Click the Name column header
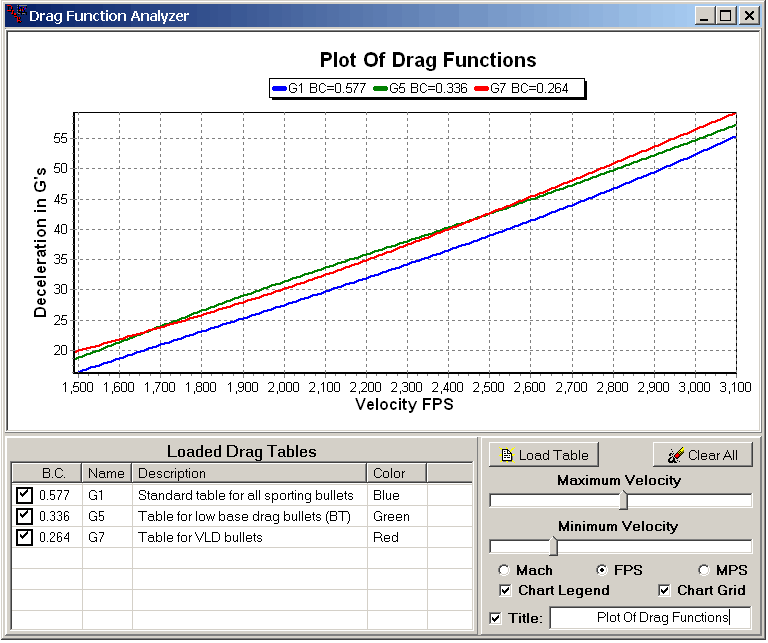Viewport: 768px width, 643px height. (107, 473)
